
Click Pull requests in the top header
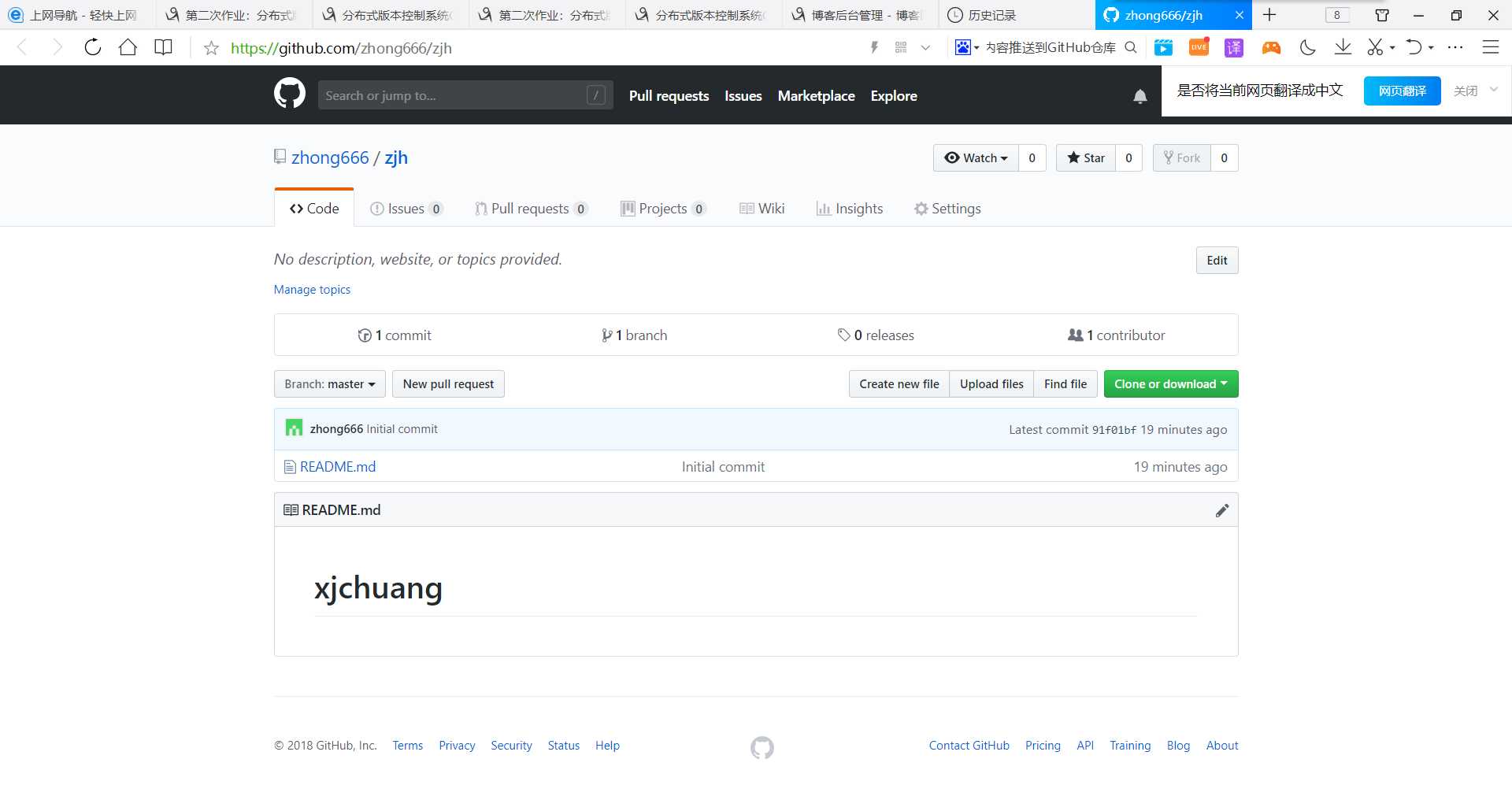(669, 96)
